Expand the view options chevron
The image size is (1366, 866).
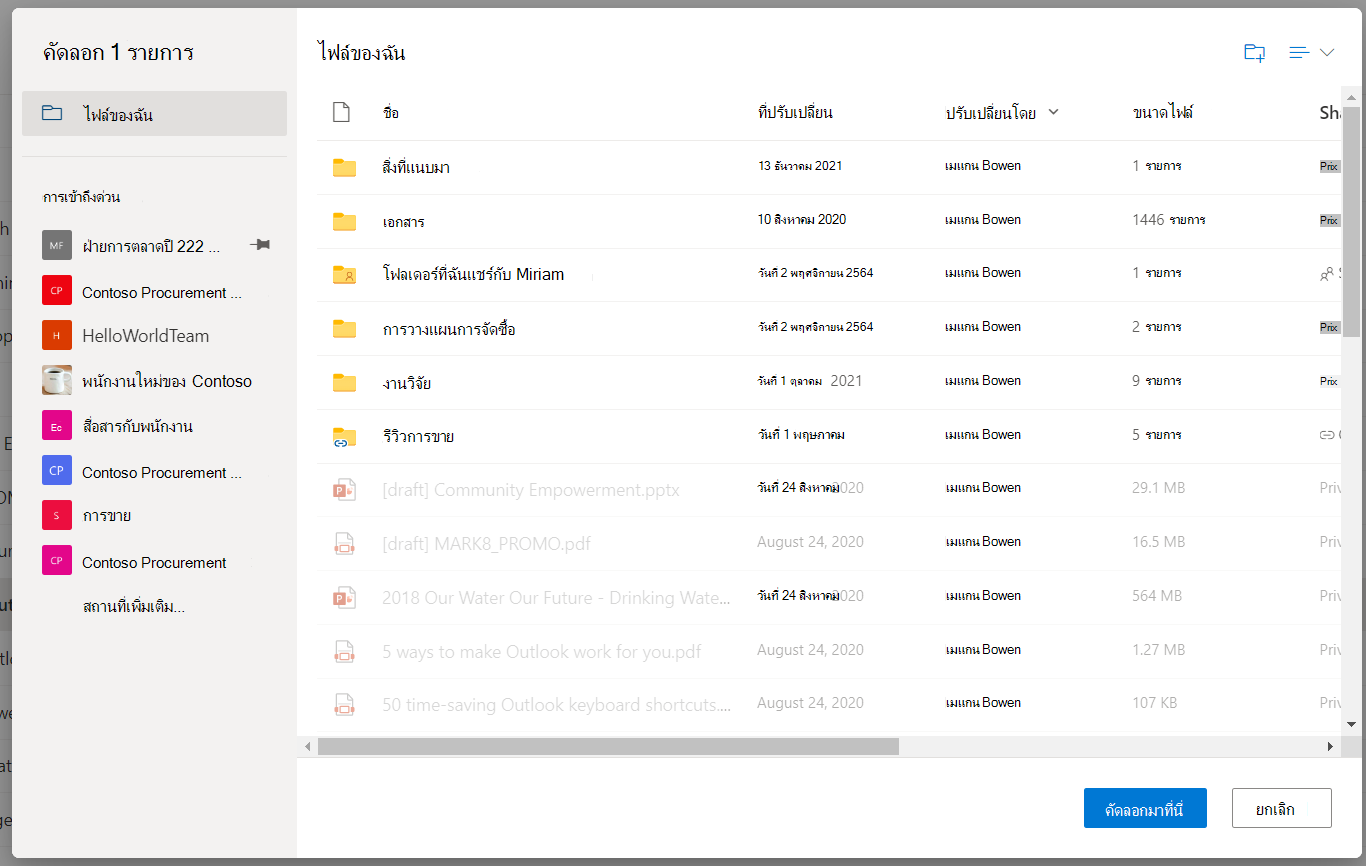pyautogui.click(x=1327, y=53)
